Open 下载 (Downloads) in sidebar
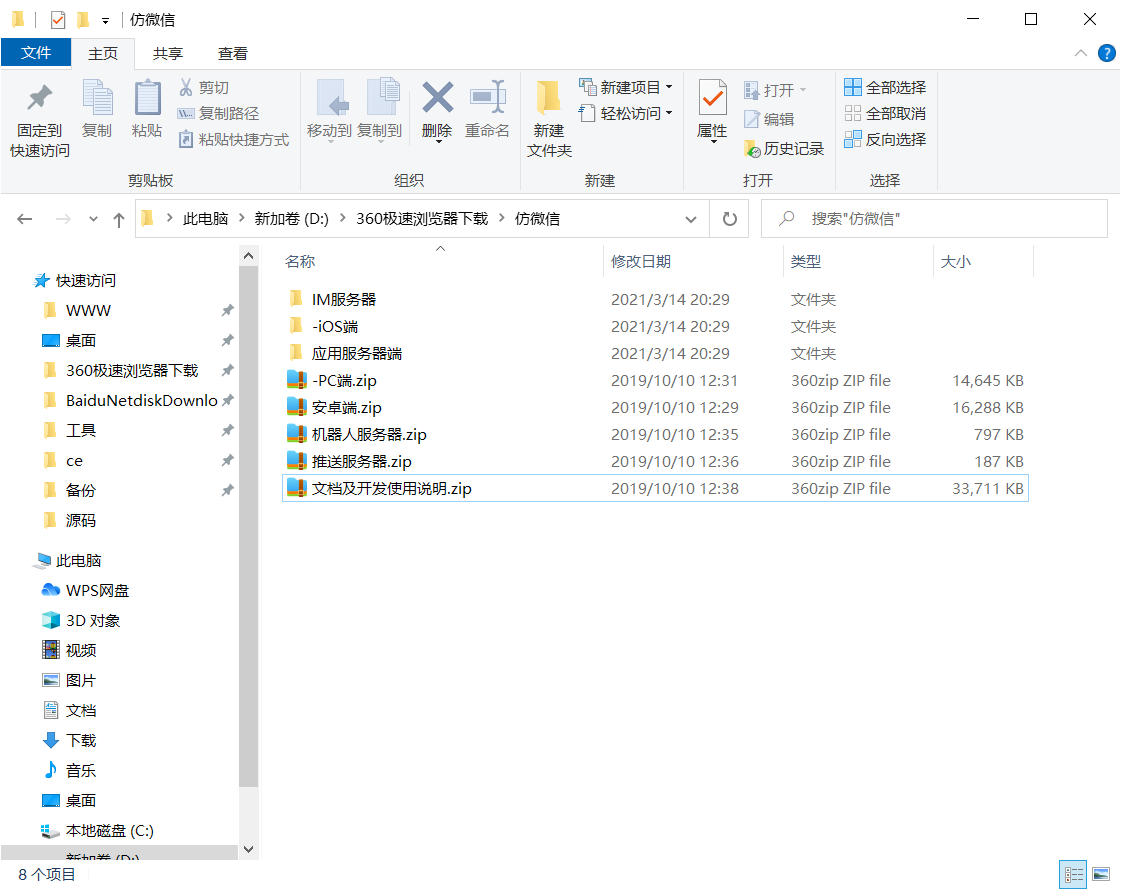This screenshot has height=890, width=1121. coord(69,741)
